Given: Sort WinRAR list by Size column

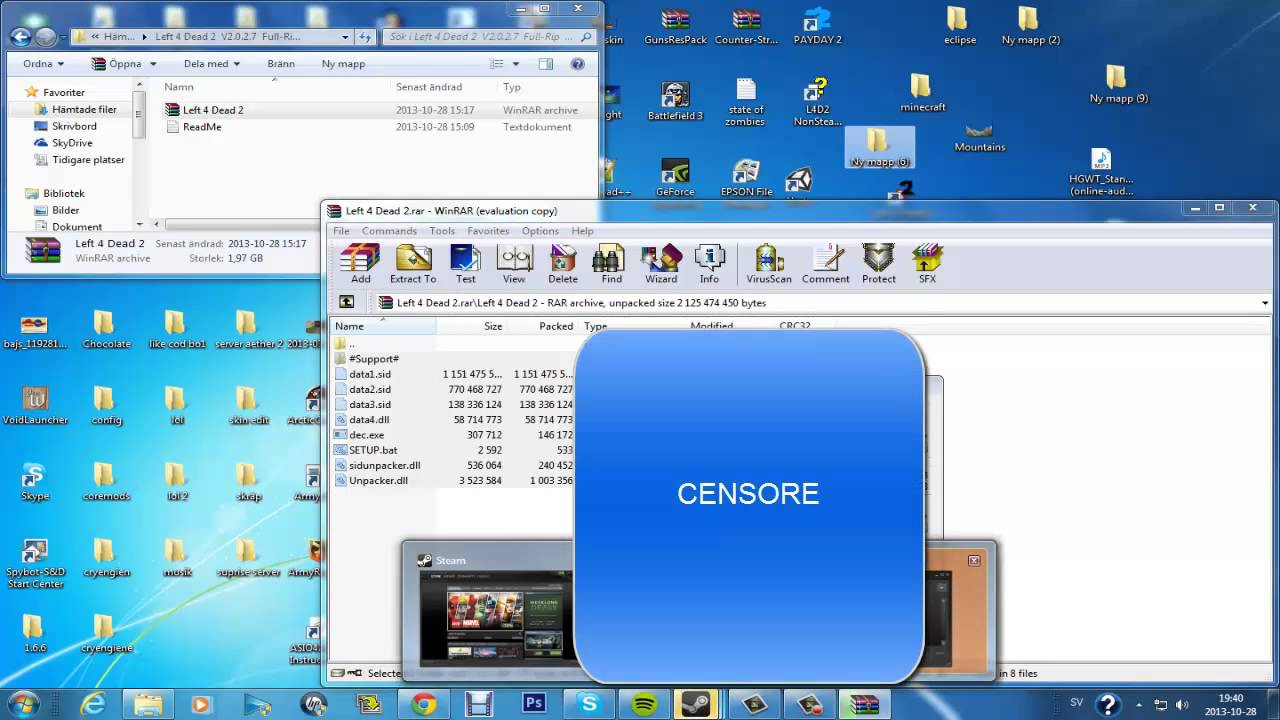Looking at the screenshot, I should click(x=471, y=326).
